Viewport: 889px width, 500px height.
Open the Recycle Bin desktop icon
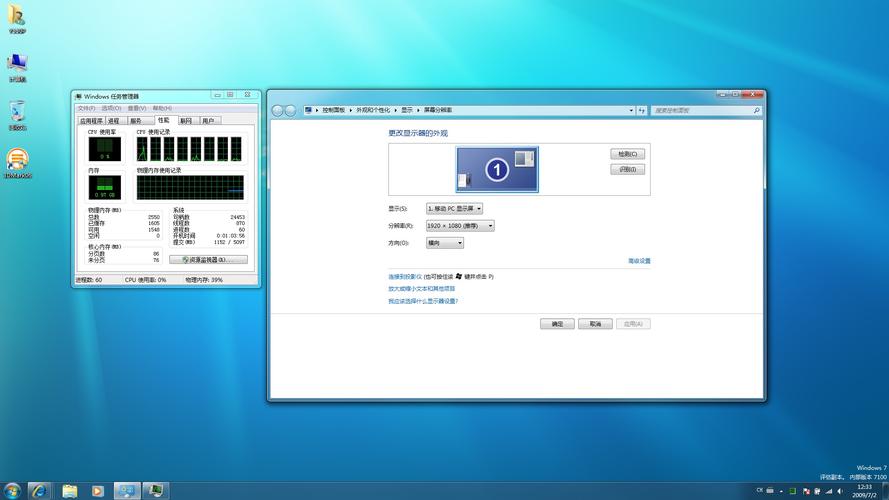(17, 112)
